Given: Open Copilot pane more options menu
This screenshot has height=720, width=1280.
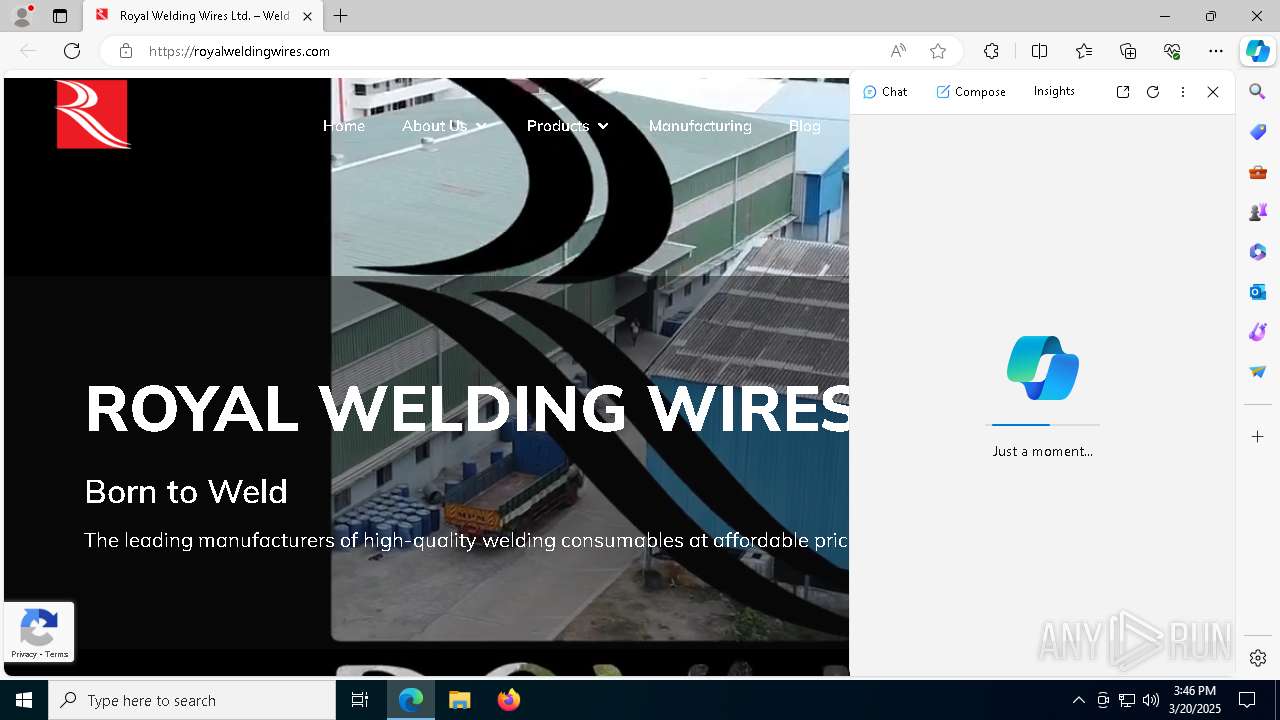Looking at the screenshot, I should click(x=1183, y=92).
